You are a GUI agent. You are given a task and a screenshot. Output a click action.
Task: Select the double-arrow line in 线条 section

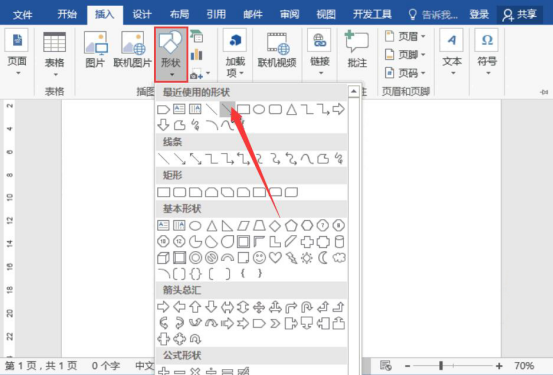tap(195, 159)
